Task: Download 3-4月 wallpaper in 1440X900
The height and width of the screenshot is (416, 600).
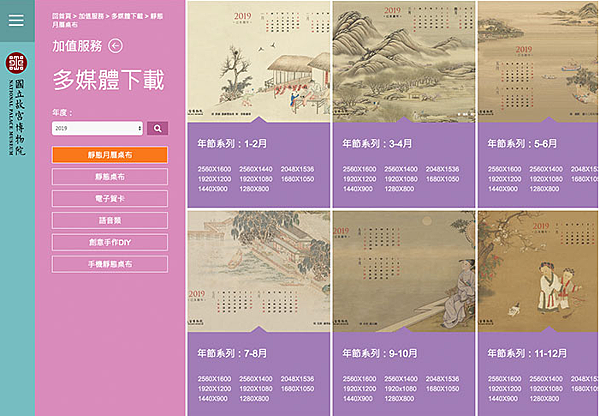Action: [x=357, y=189]
